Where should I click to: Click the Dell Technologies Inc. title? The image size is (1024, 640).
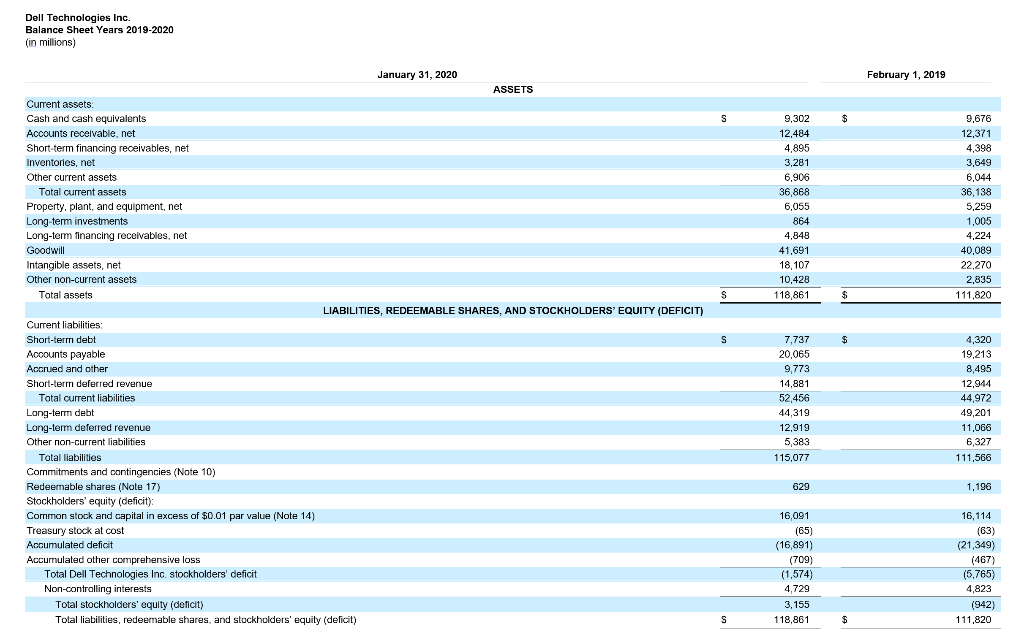pyautogui.click(x=77, y=17)
